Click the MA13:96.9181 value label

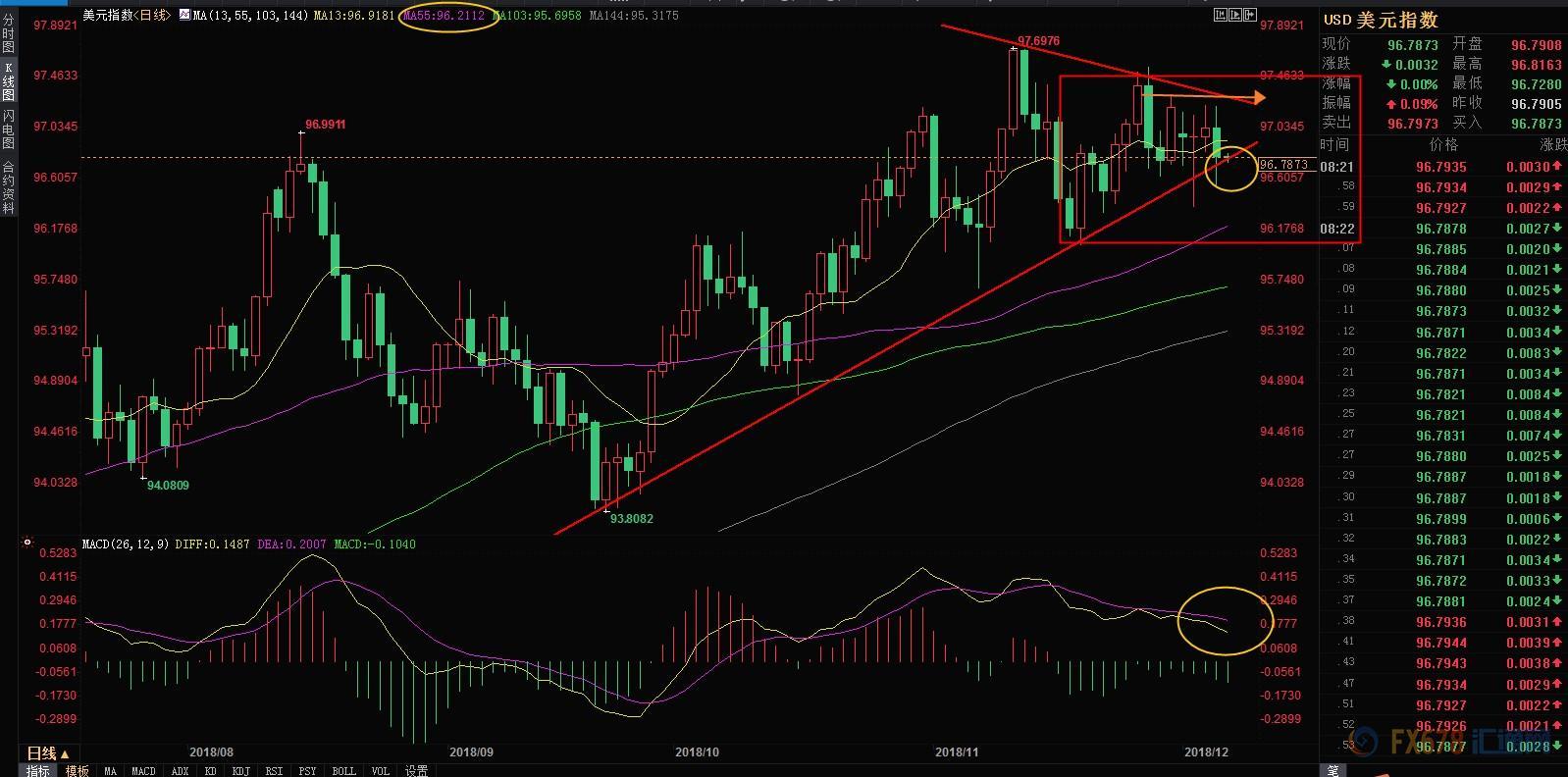355,16
